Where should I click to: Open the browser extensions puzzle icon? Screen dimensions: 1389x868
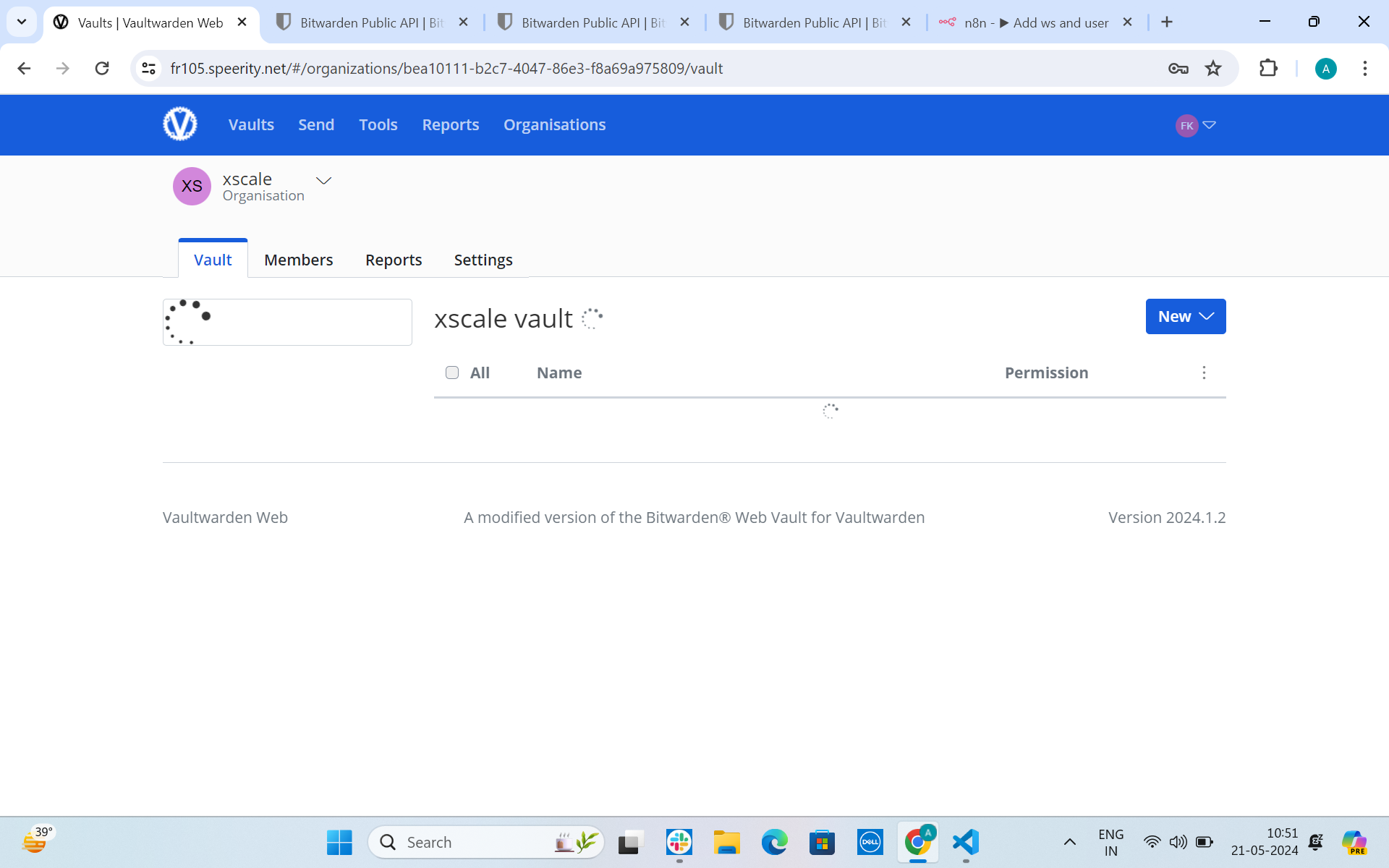click(x=1268, y=68)
